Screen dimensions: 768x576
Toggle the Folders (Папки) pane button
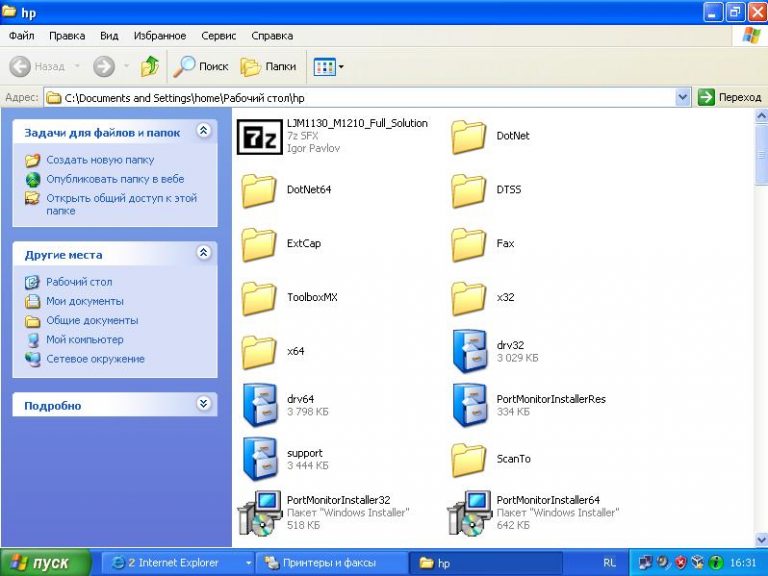[268, 66]
